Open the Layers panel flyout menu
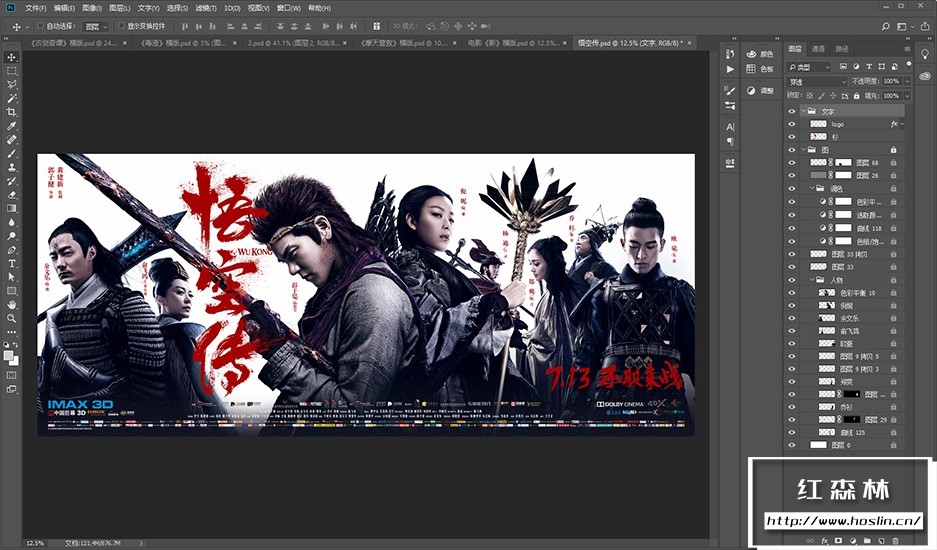The width and height of the screenshot is (937, 550). (907, 49)
